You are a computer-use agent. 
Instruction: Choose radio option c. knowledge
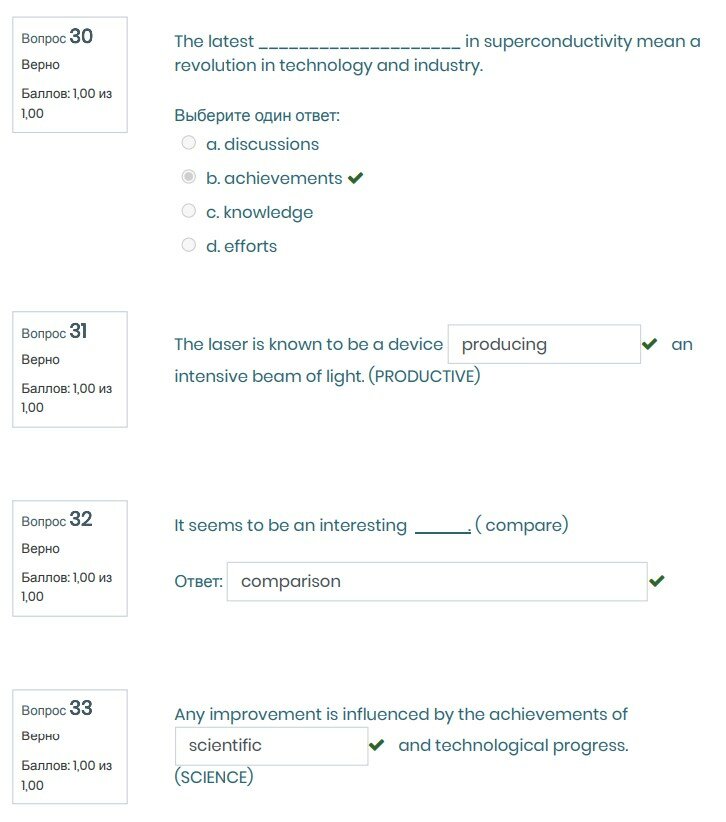[x=189, y=211]
